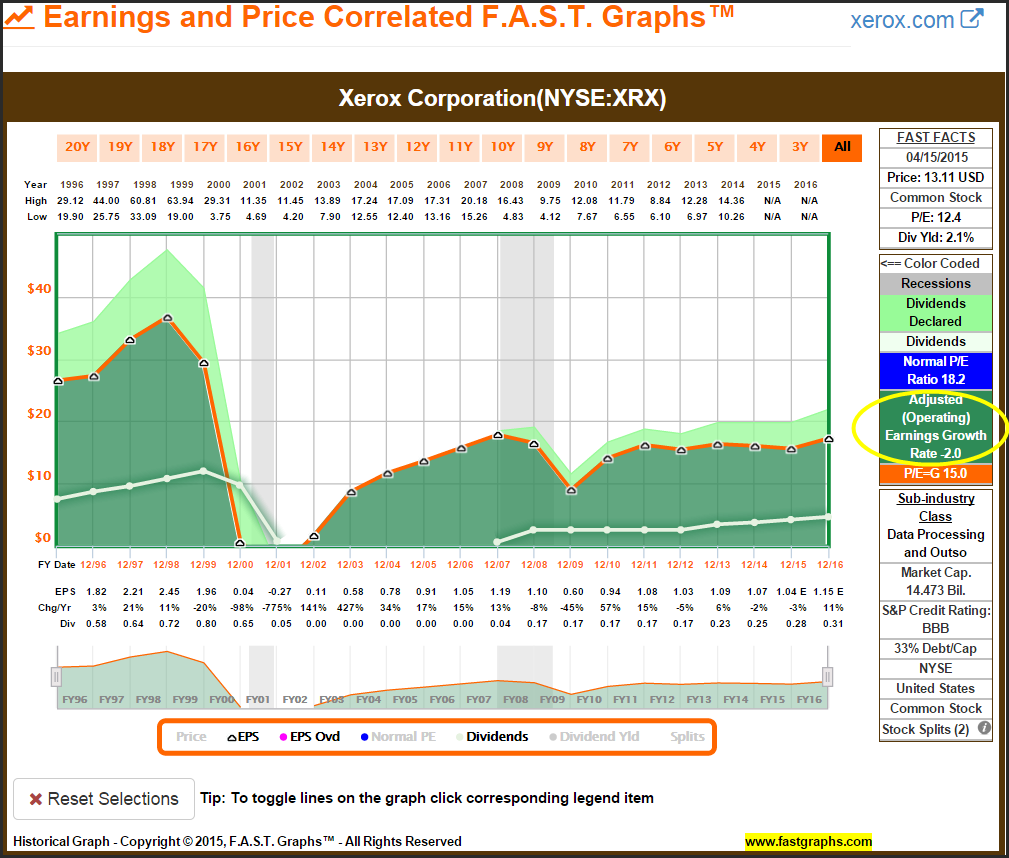Toggle Splits in the graph legend
This screenshot has height=858, width=1009.
pyautogui.click(x=687, y=737)
